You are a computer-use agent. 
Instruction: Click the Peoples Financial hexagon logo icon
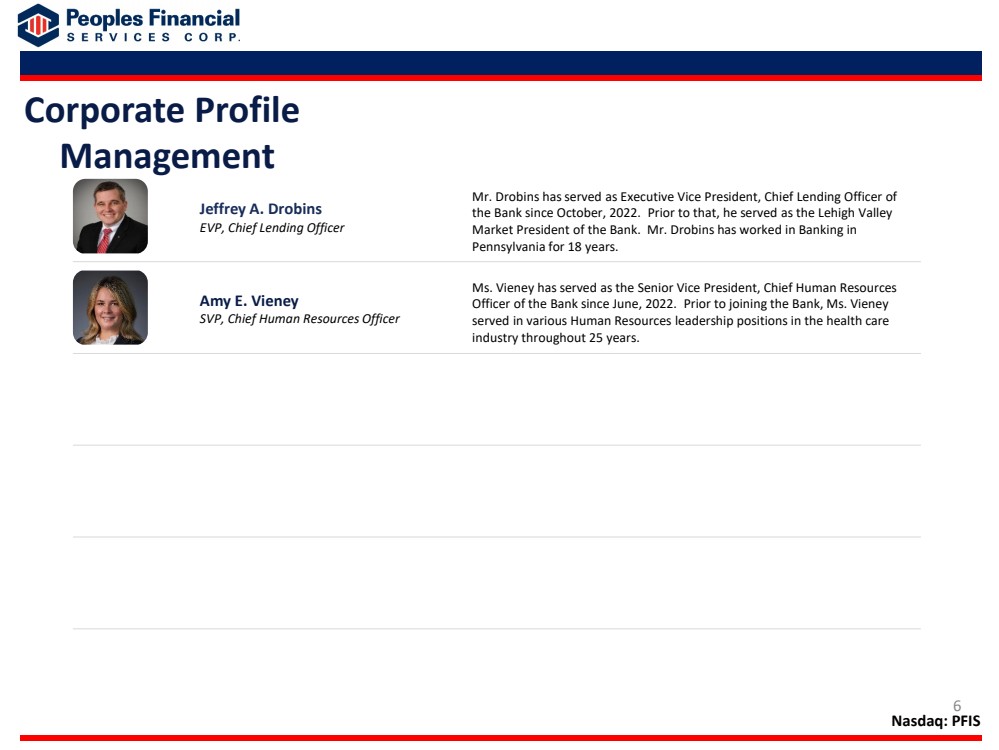click(x=38, y=25)
